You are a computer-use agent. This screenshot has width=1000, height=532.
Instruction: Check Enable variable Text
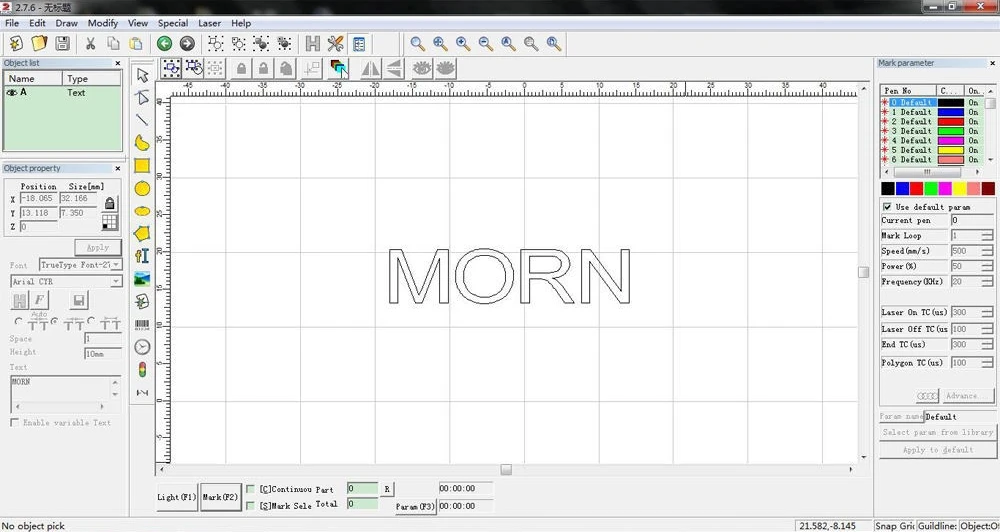(14, 423)
